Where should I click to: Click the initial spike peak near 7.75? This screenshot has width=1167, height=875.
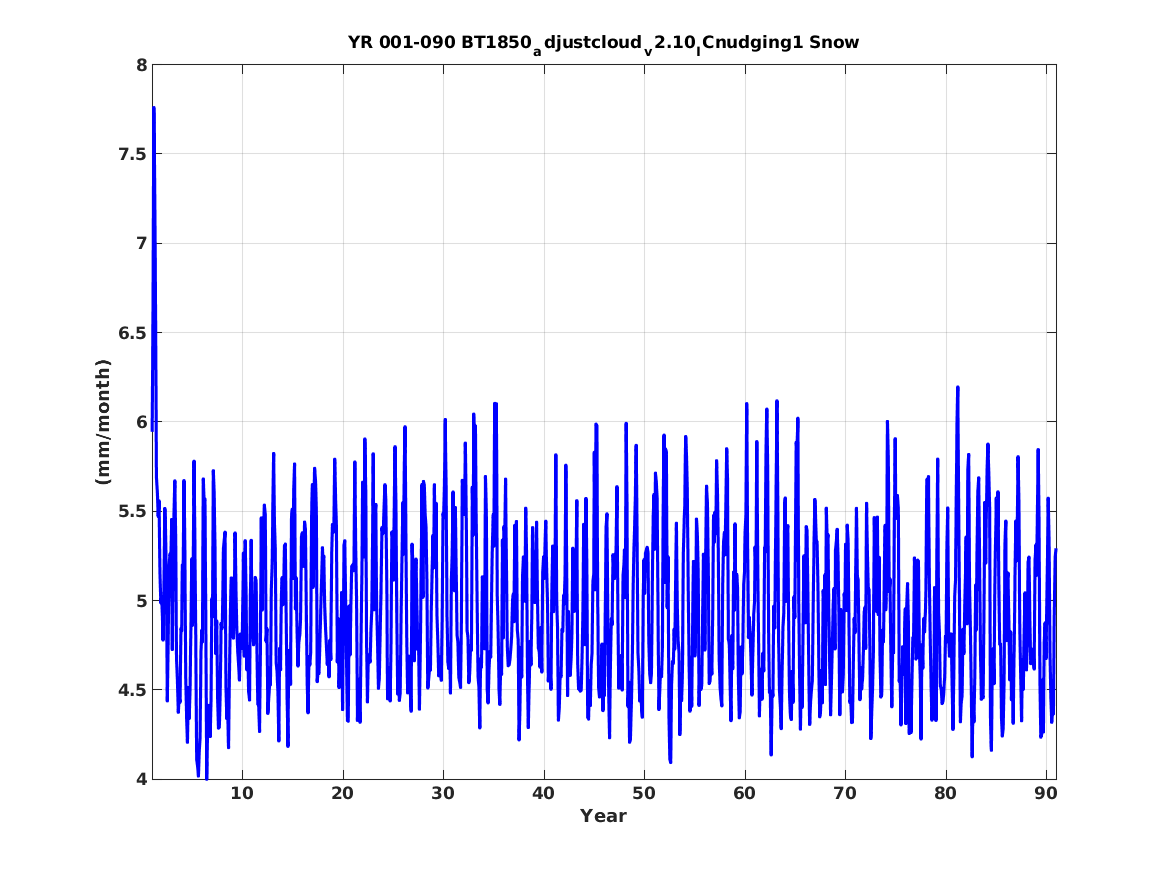153,109
